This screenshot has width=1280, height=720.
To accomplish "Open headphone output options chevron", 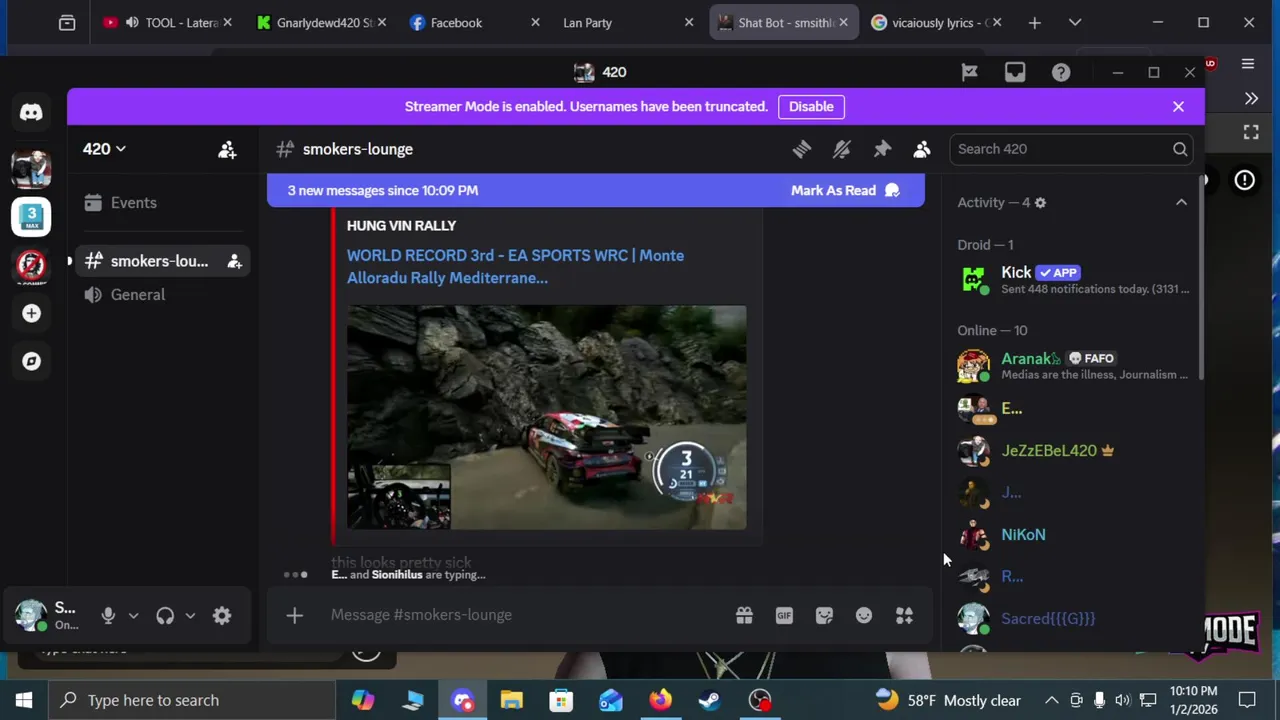I will point(190,616).
